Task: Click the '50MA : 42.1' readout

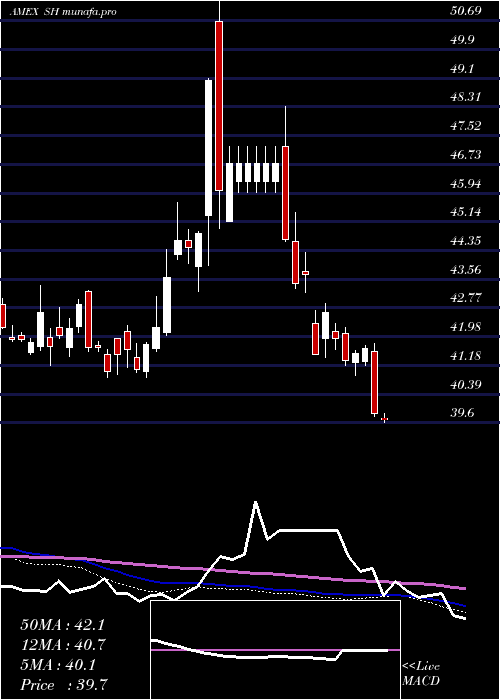Action: pyautogui.click(x=62, y=625)
